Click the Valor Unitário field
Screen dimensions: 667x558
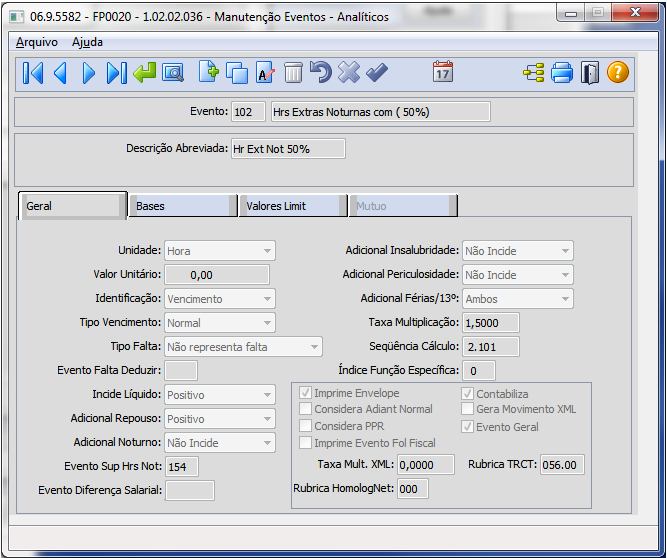coord(217,275)
